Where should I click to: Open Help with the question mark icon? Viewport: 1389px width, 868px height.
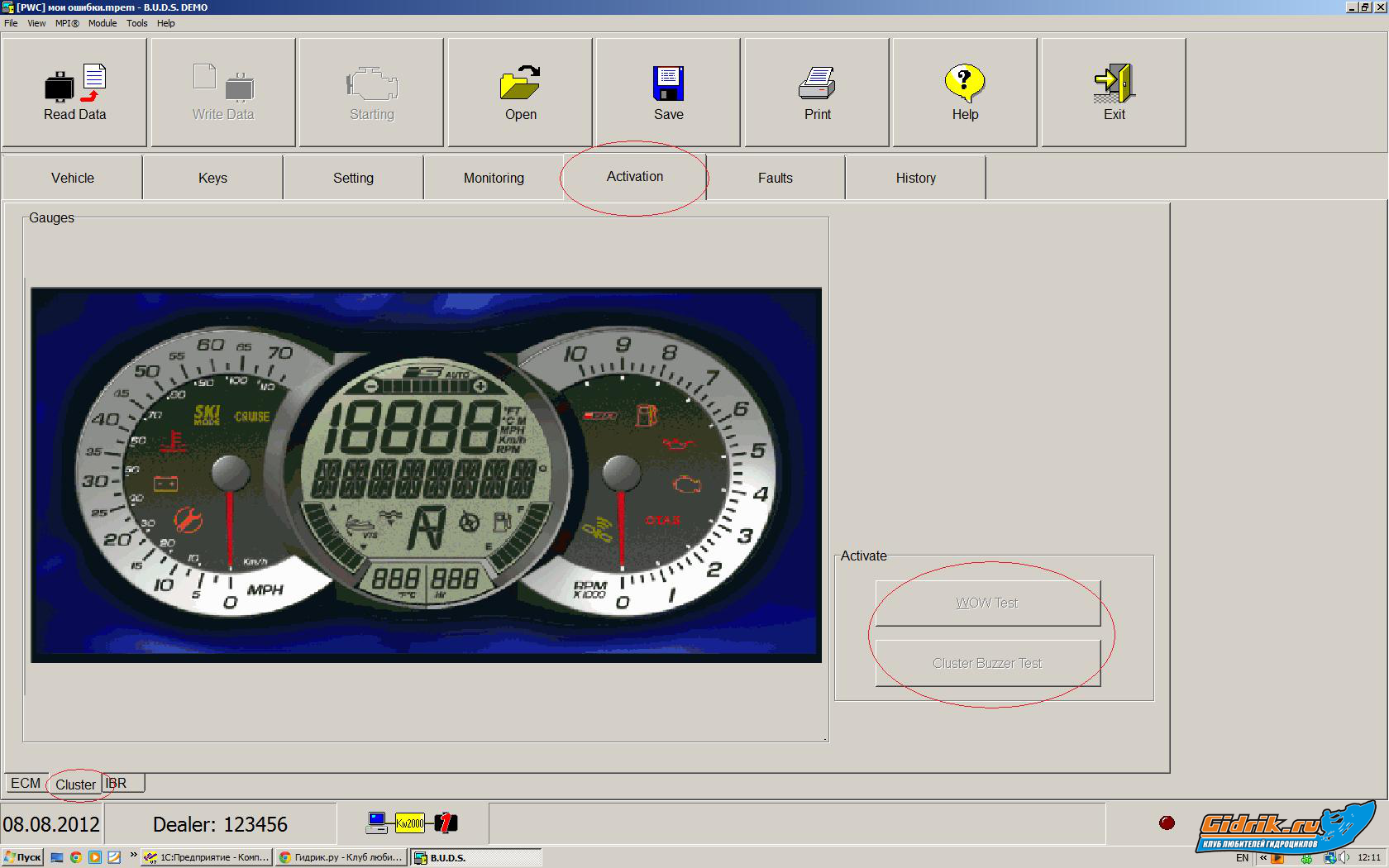tap(965, 93)
